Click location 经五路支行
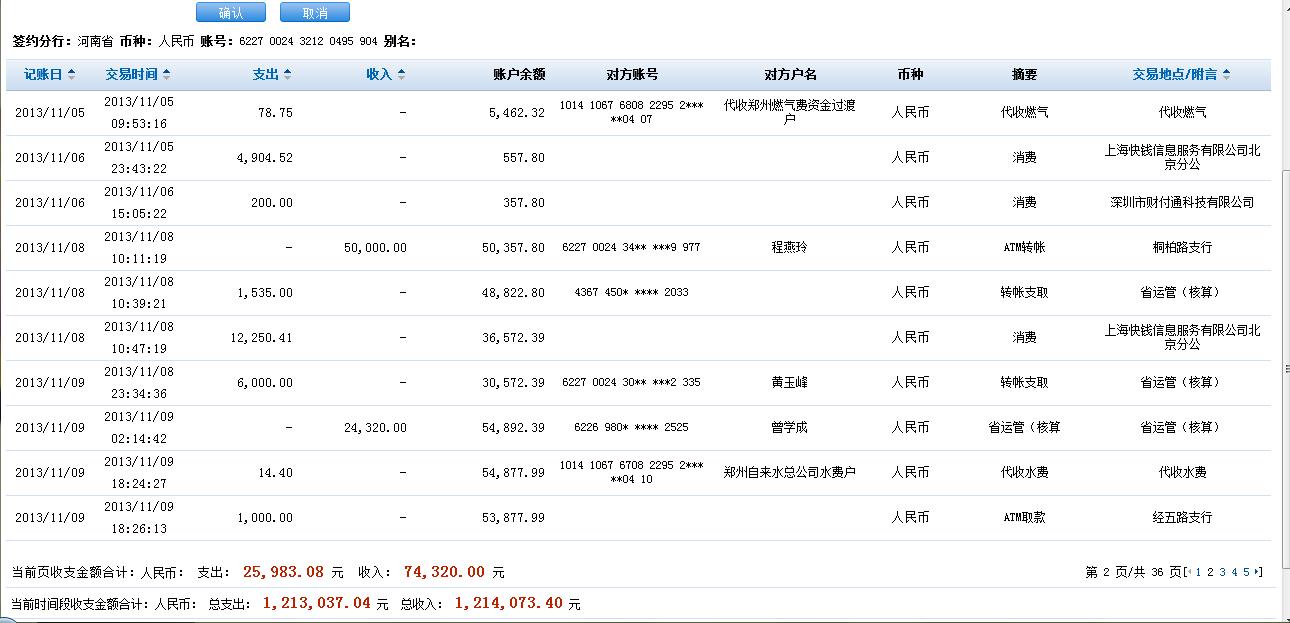Image resolution: width=1290 pixels, height=623 pixels. (1182, 518)
